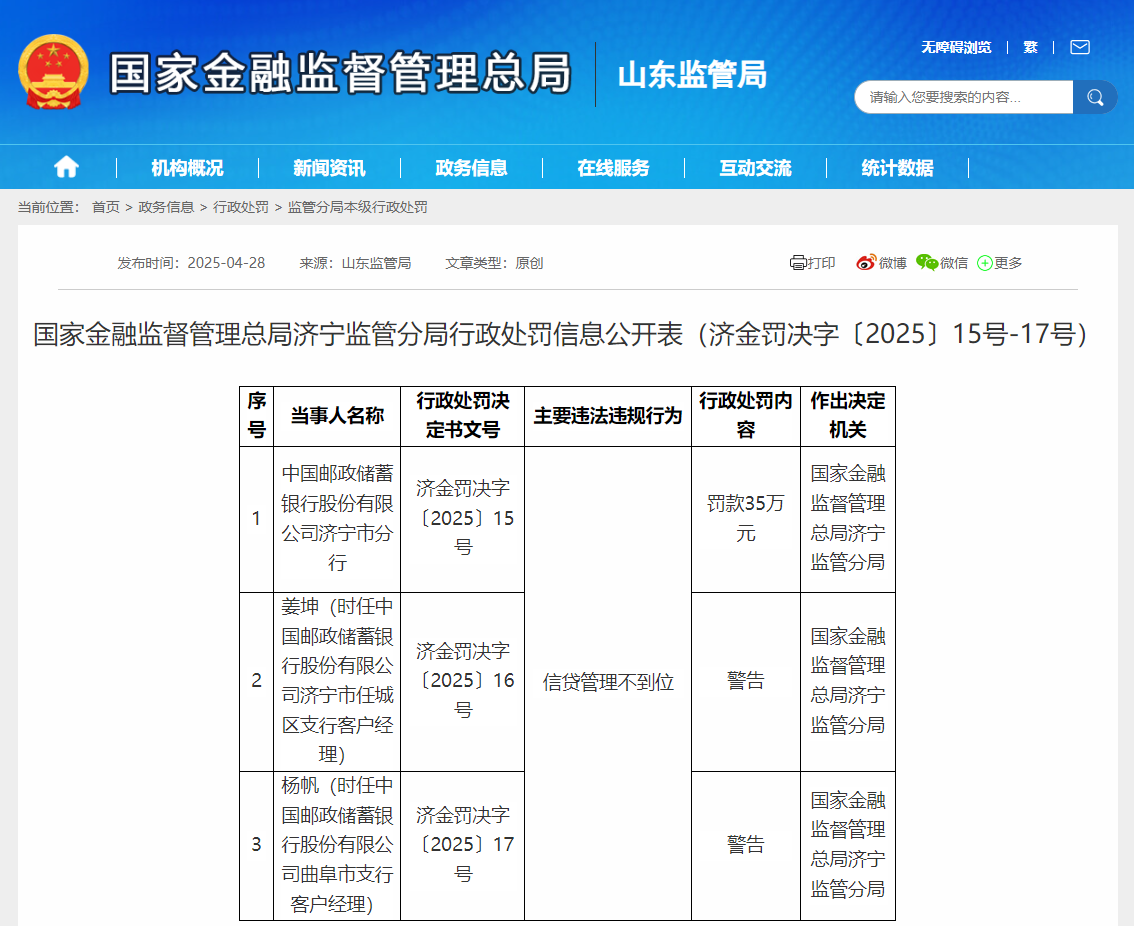1134x927 pixels.
Task: Click the national emblem logo
Action: point(54,72)
